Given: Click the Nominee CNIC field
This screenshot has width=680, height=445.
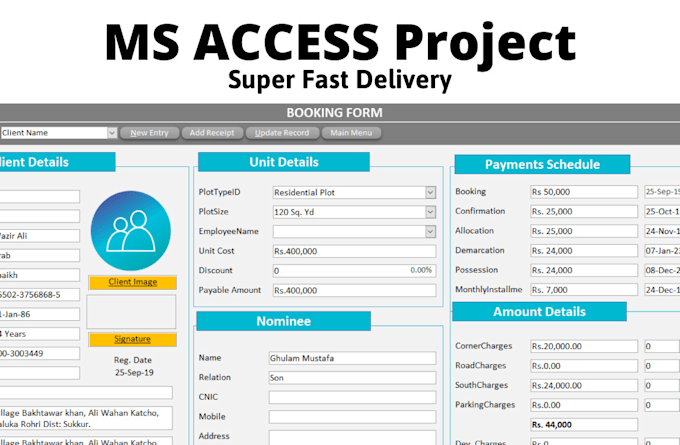Looking at the screenshot, I should coord(352,397).
